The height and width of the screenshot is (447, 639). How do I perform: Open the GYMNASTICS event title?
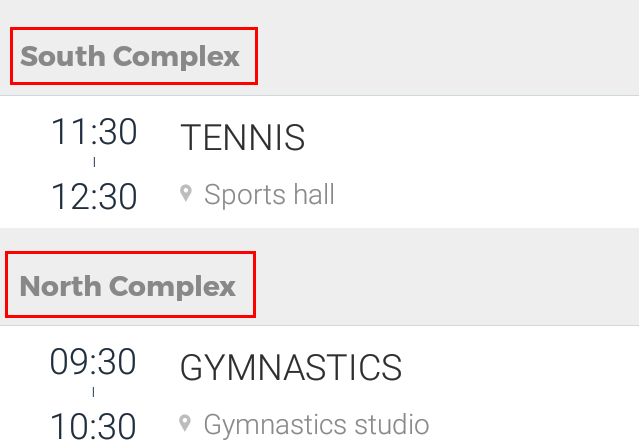coord(291,368)
